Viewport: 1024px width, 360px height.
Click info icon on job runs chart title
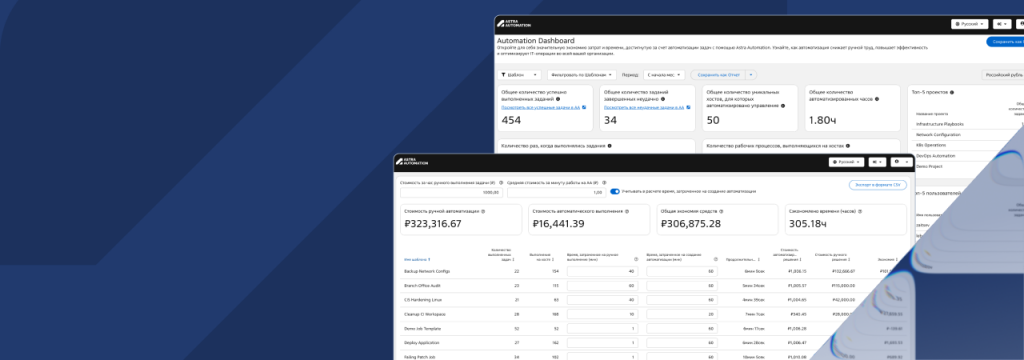(609, 146)
